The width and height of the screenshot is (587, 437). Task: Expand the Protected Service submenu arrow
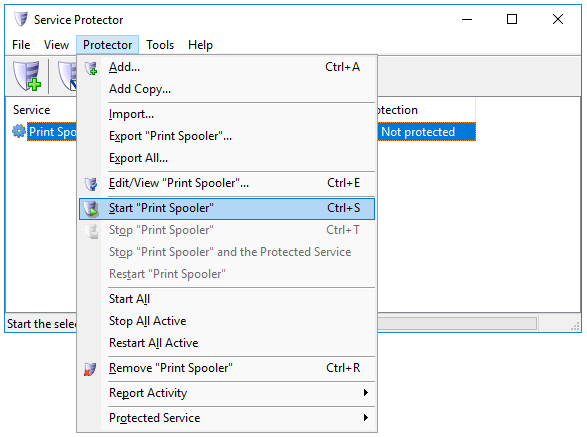tap(366, 418)
